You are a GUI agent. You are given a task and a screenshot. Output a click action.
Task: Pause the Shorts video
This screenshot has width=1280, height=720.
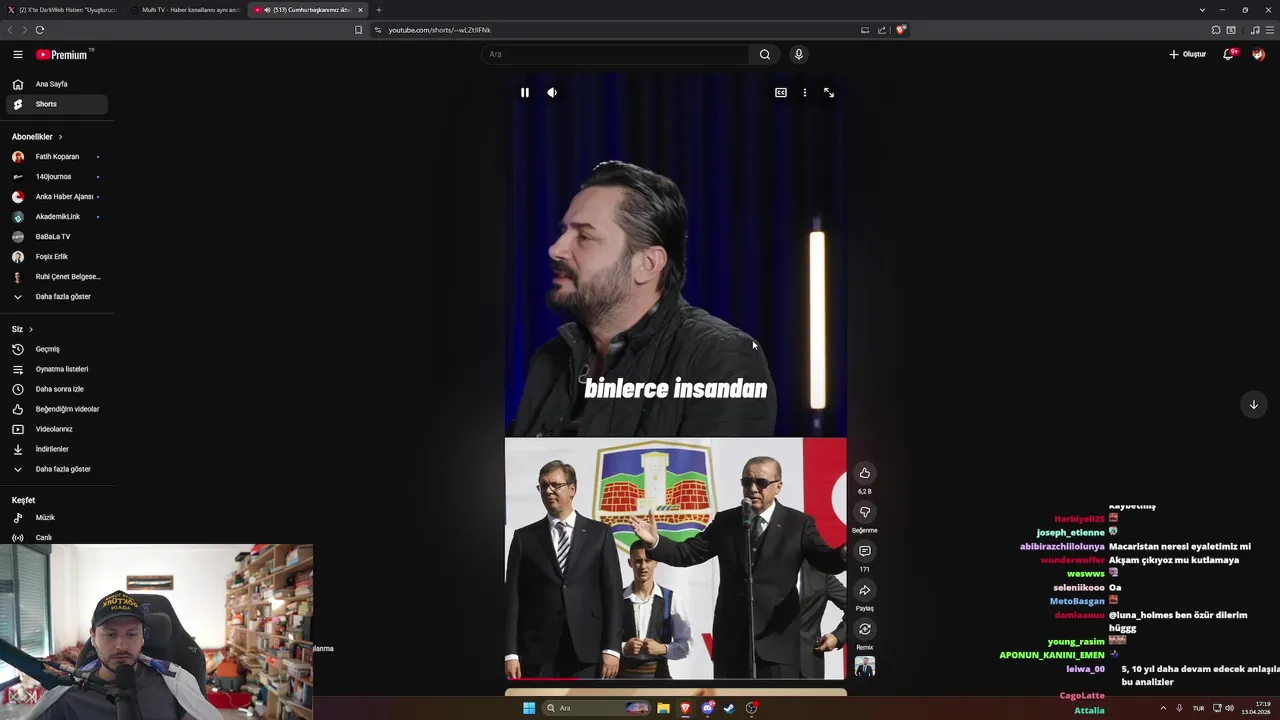tap(524, 92)
